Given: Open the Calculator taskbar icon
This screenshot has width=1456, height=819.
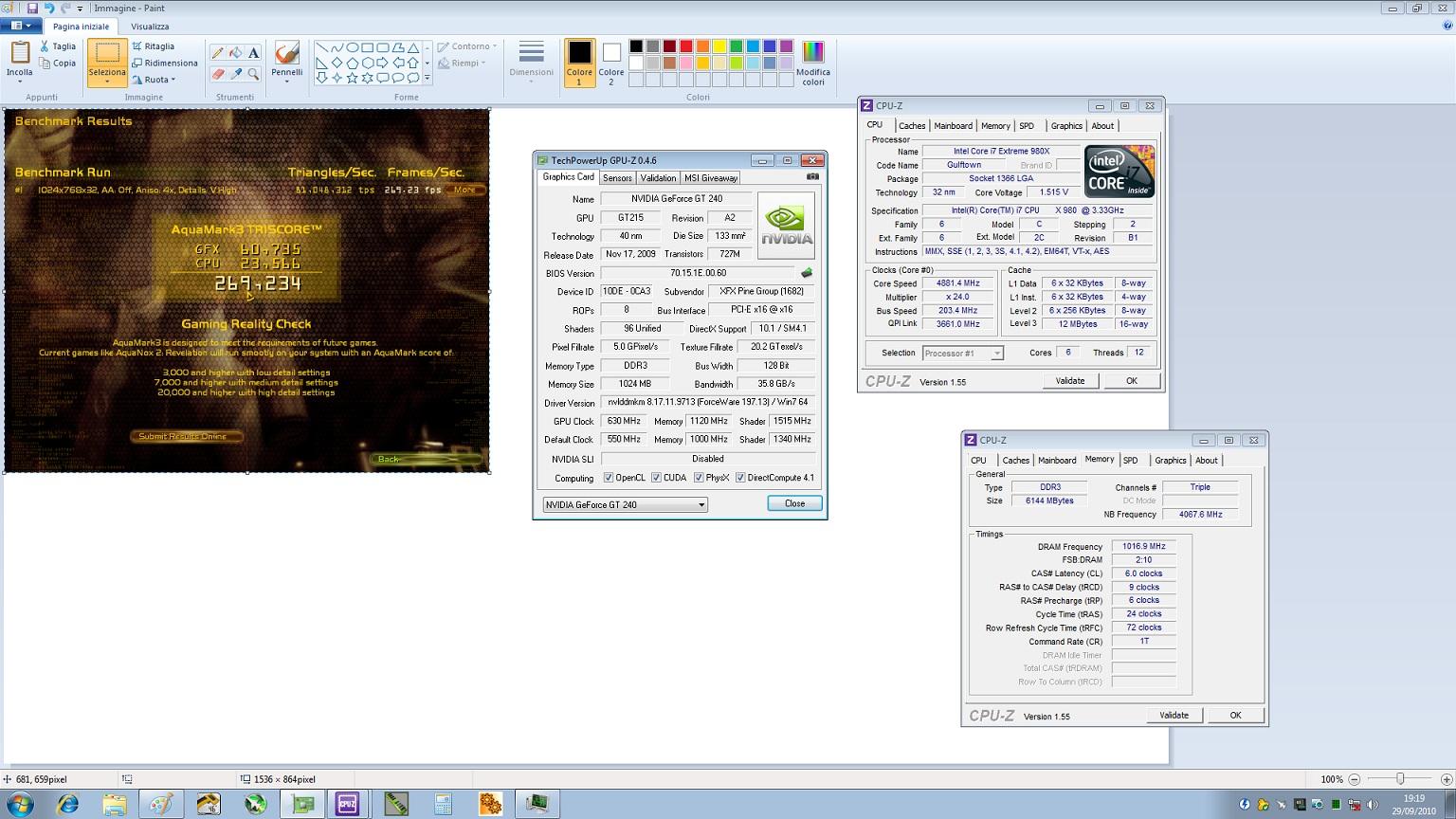Looking at the screenshot, I should pyautogui.click(x=443, y=804).
